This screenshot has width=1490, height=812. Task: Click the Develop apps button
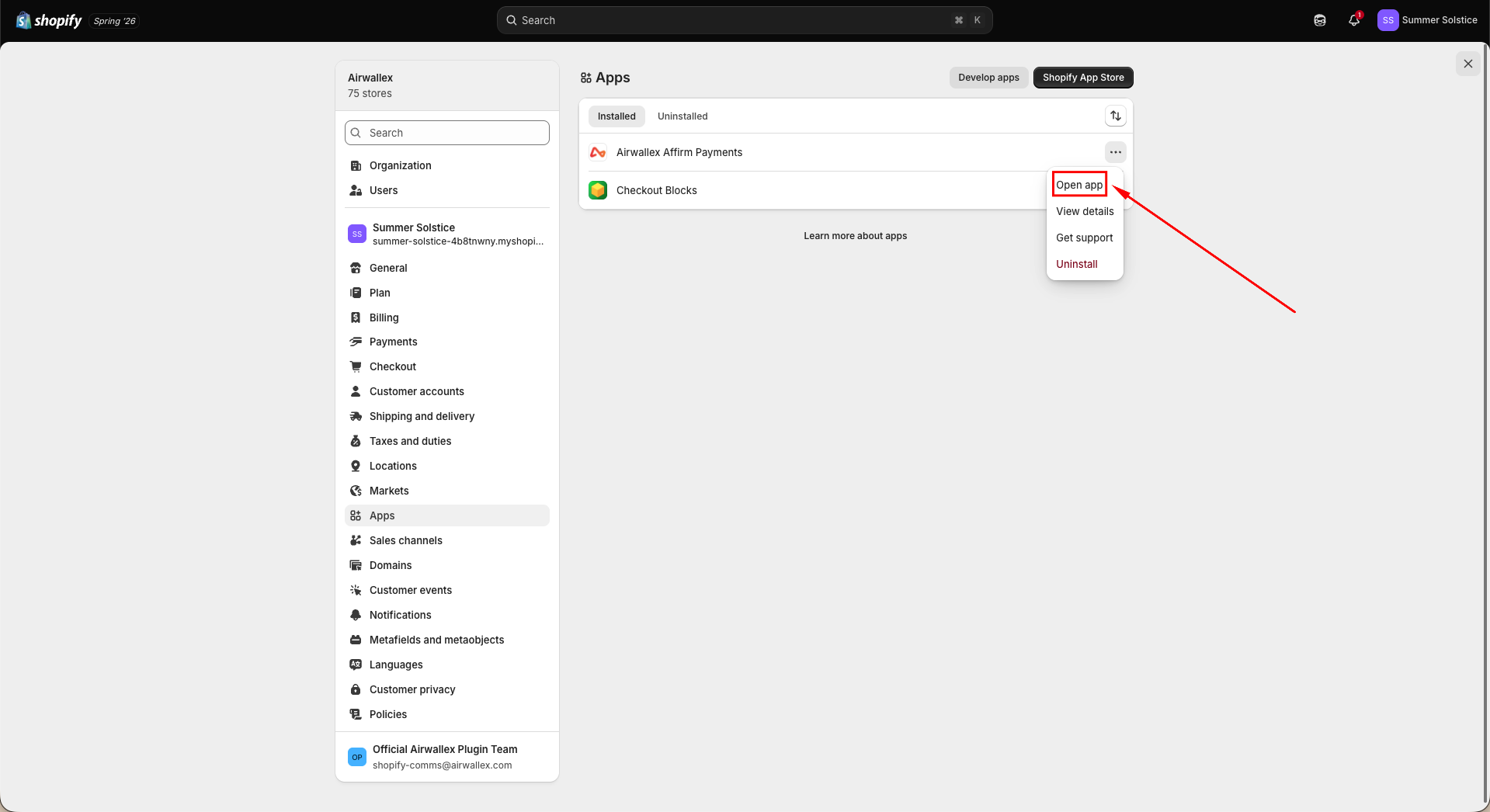click(988, 78)
